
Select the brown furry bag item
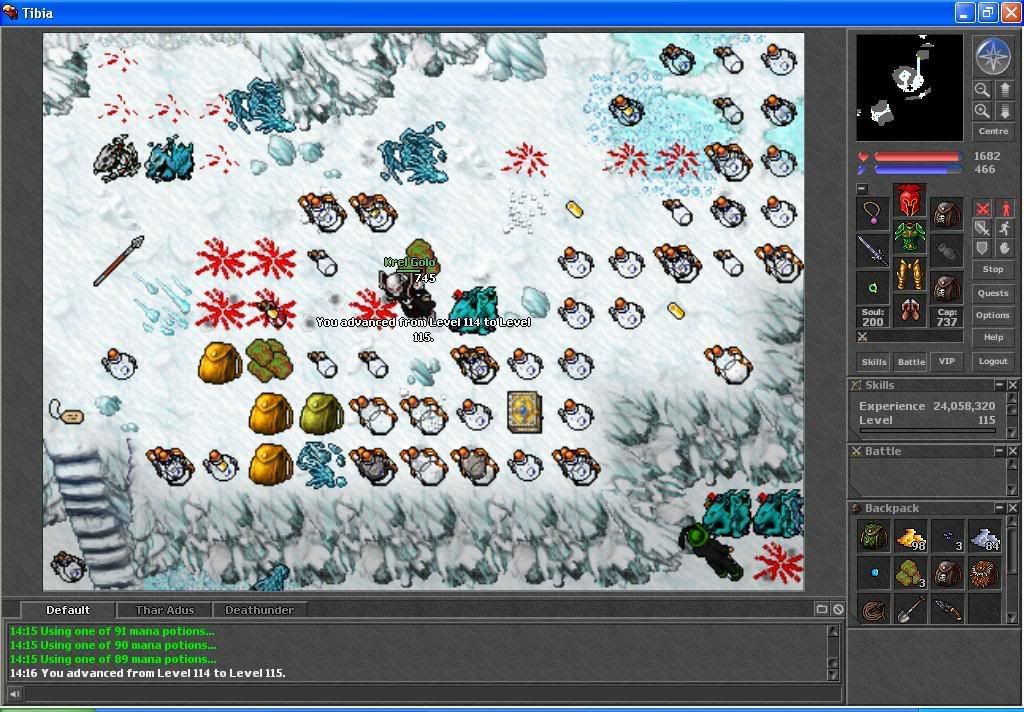984,573
